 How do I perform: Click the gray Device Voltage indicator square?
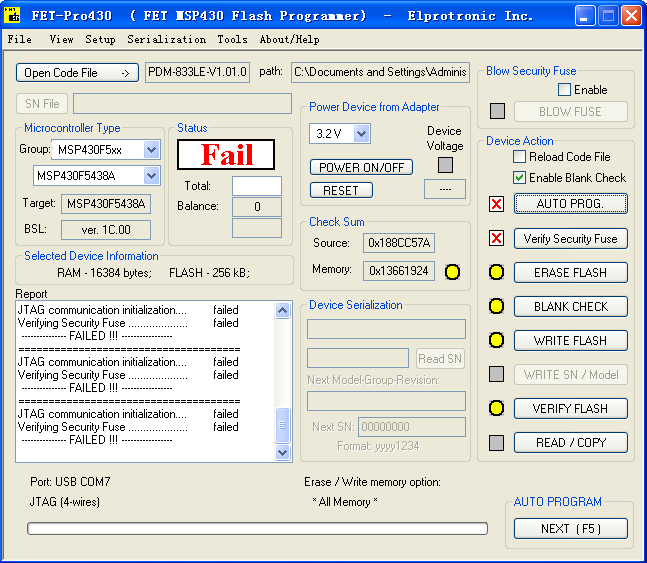click(445, 165)
